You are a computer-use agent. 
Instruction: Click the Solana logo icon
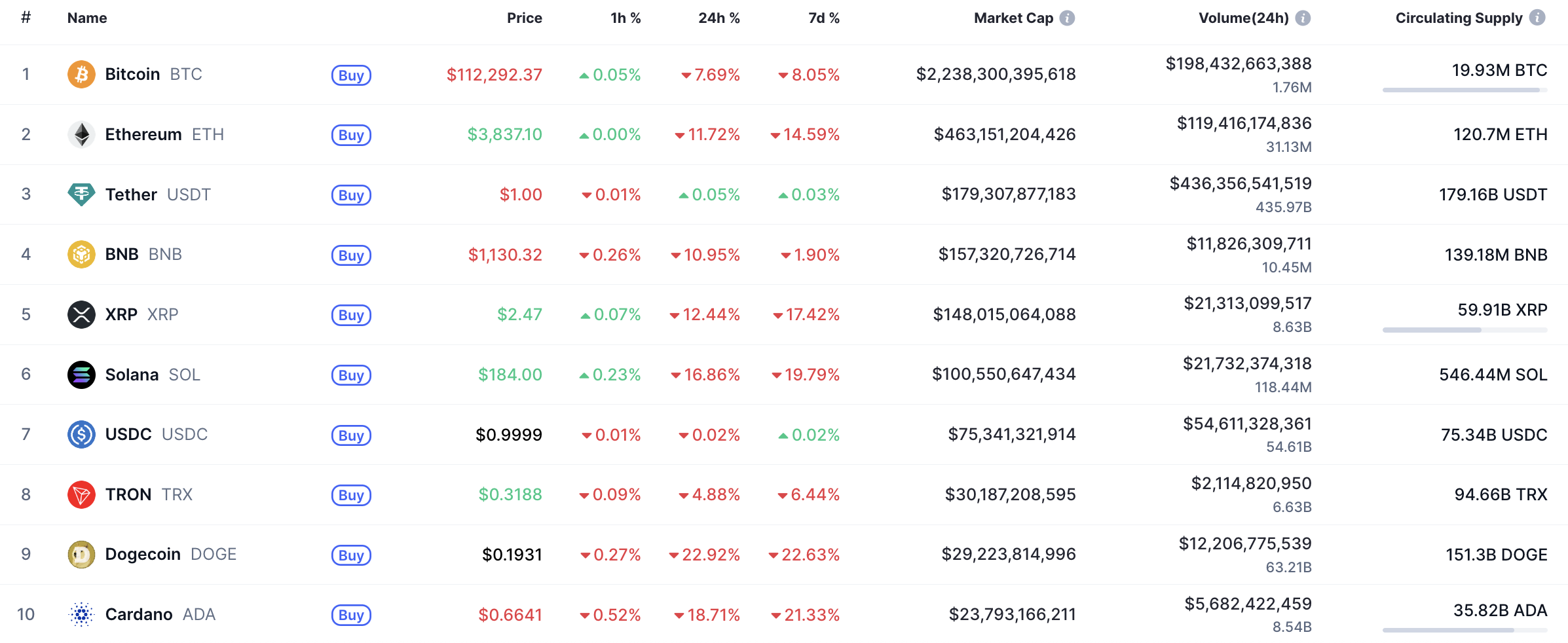tap(81, 375)
